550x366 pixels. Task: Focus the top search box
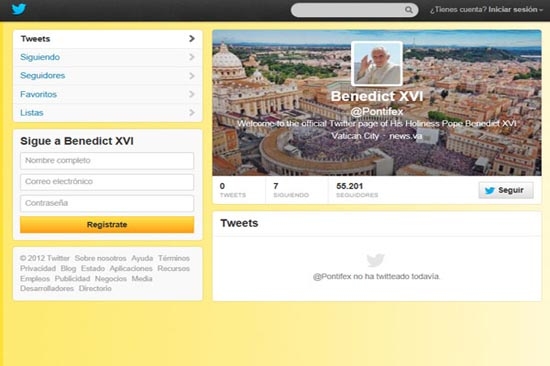click(354, 10)
